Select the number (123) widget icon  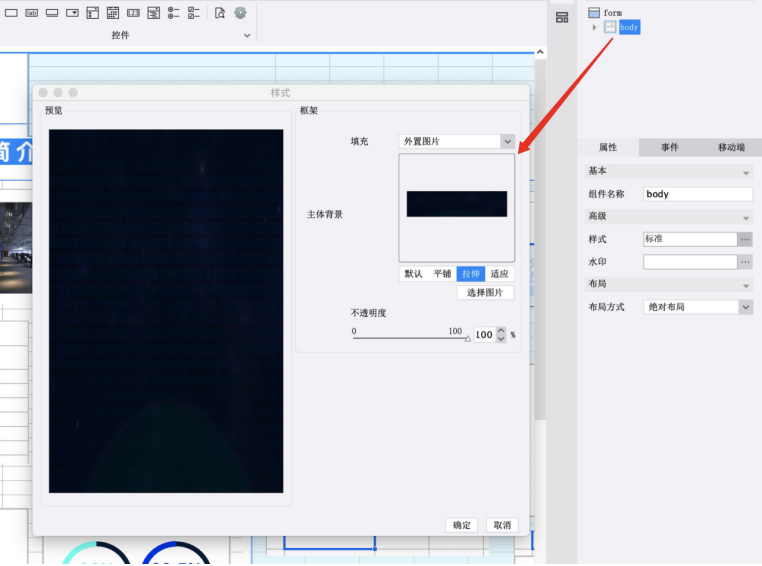(133, 13)
